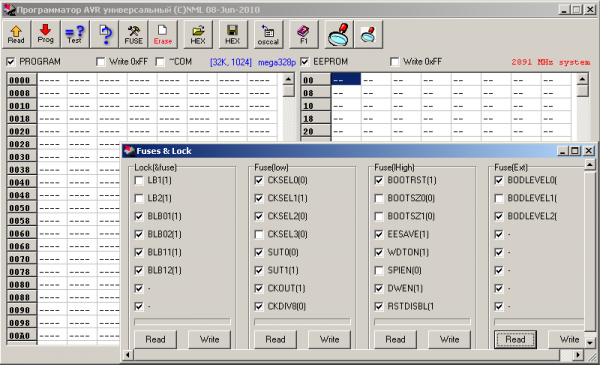
Task: Click the large magnifier toolbar icon
Action: pyautogui.click(x=339, y=34)
